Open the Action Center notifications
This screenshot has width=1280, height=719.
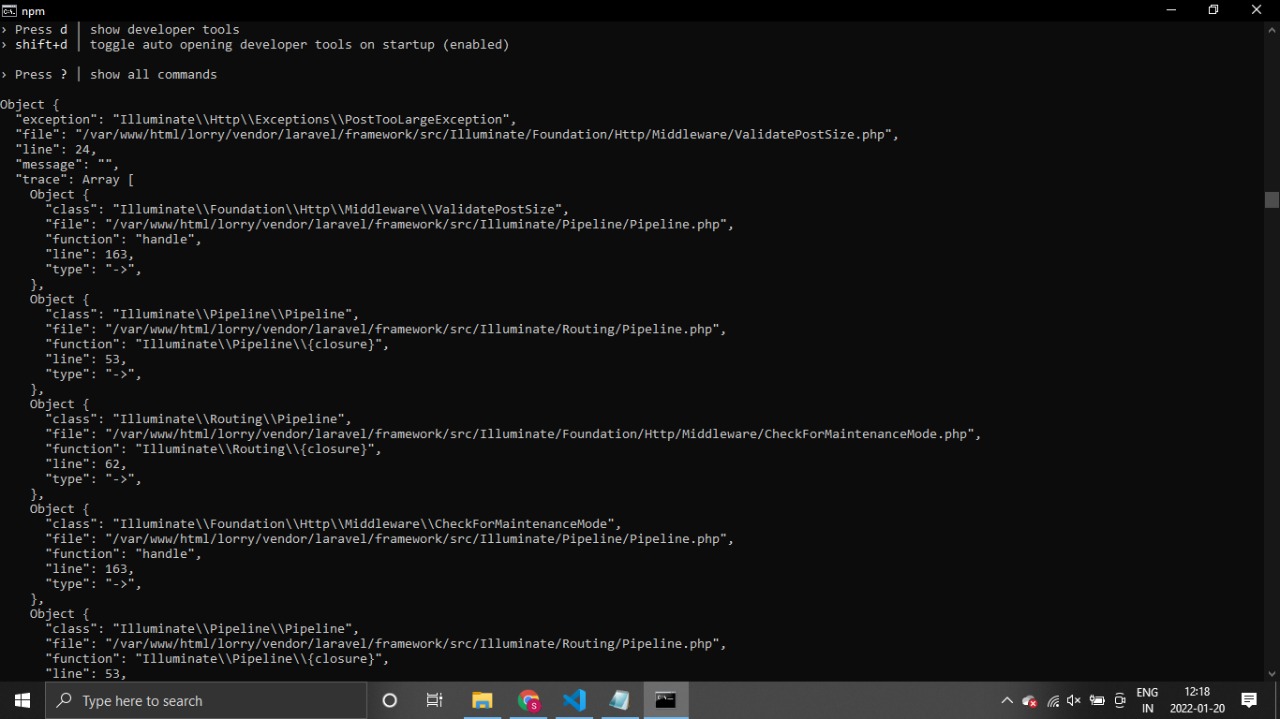tap(1249, 700)
